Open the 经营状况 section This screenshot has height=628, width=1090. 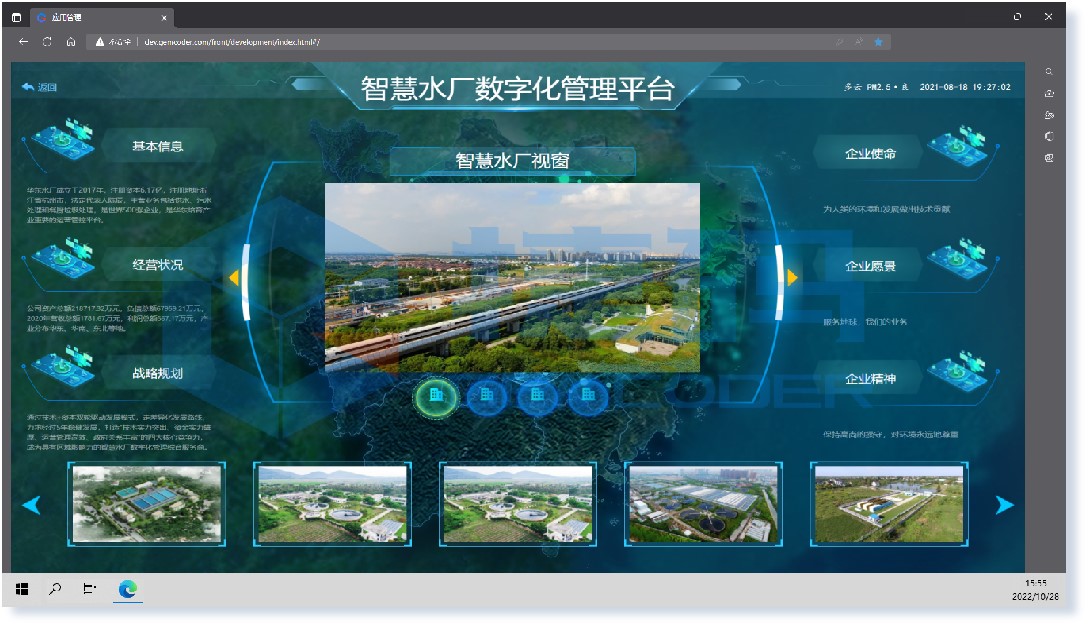click(158, 265)
